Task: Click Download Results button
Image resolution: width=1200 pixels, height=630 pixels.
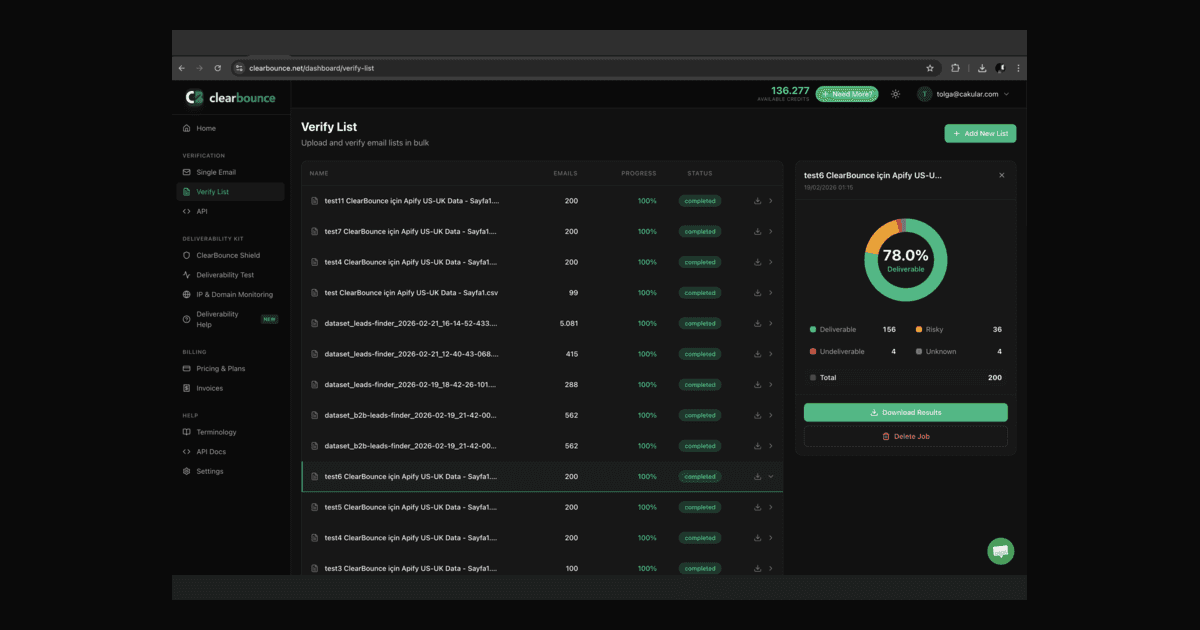Action: pos(906,412)
